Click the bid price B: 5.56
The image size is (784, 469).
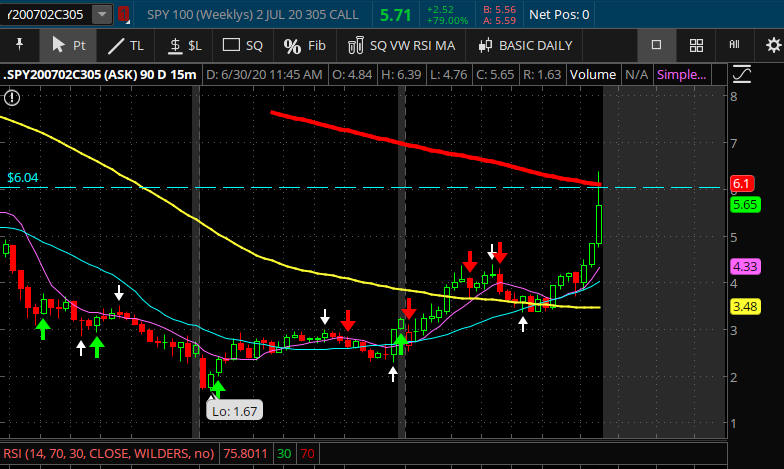500,9
